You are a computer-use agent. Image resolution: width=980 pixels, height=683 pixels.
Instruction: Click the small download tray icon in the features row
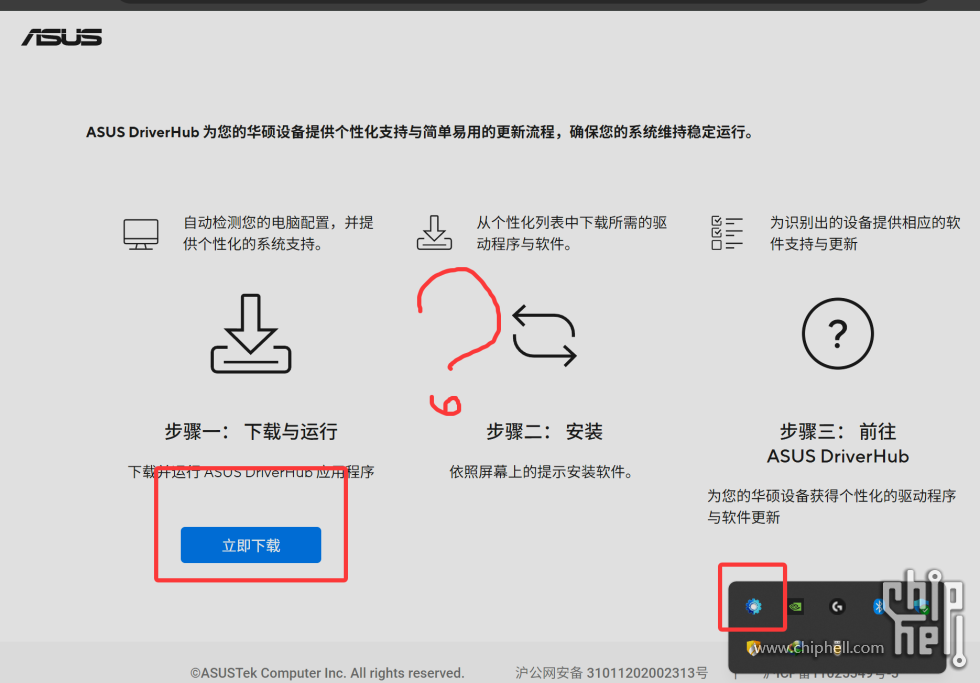coord(434,232)
